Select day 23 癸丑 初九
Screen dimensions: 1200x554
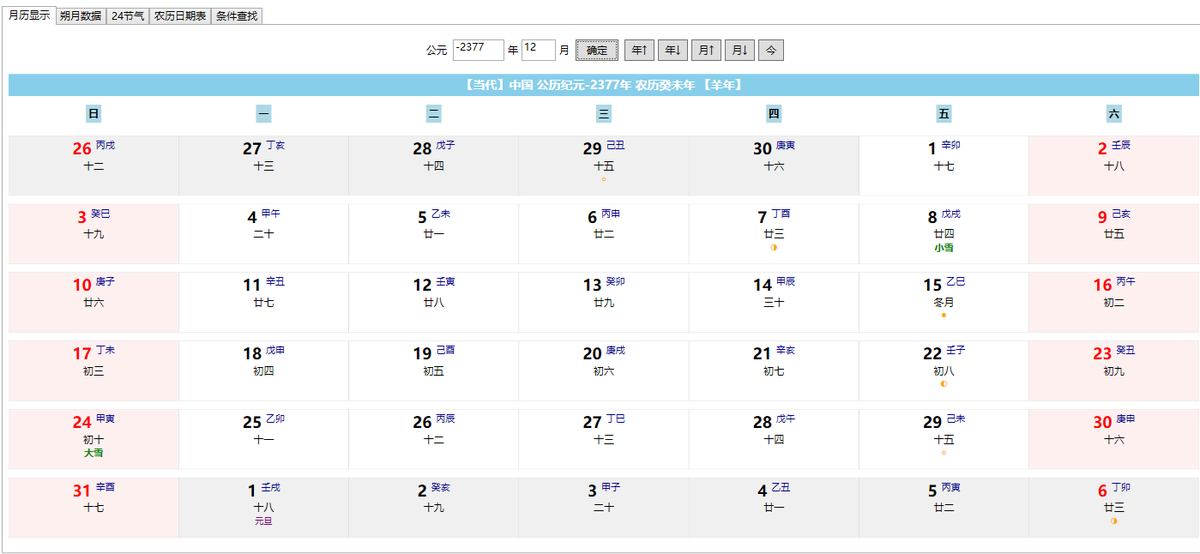[x=1114, y=370]
